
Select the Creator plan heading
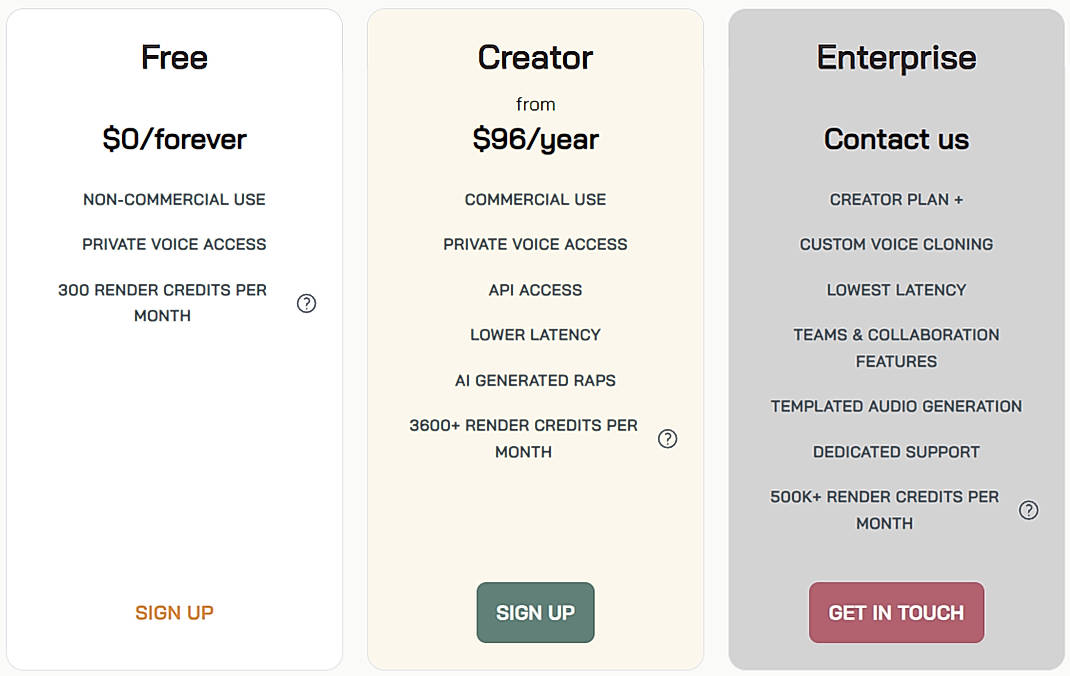535,57
